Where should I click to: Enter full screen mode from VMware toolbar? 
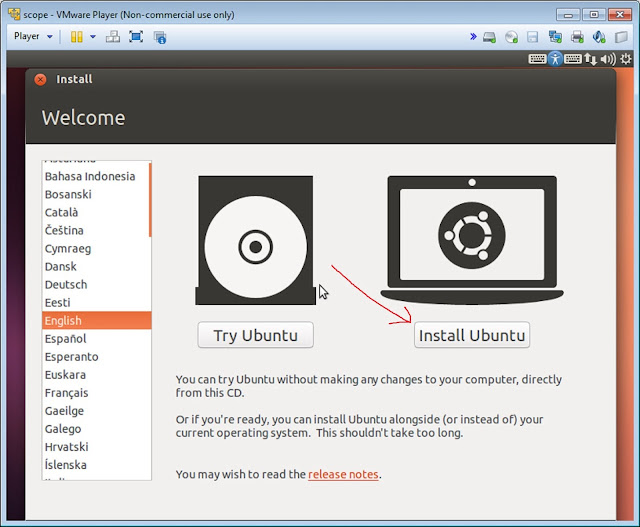(x=136, y=37)
